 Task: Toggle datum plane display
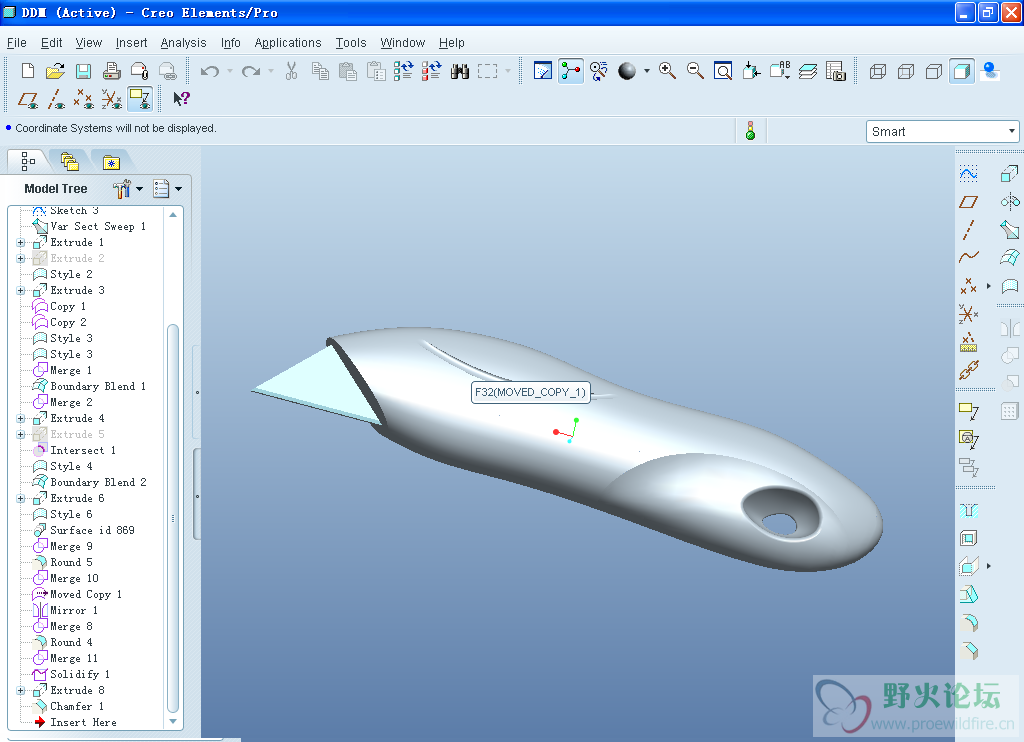(27, 99)
